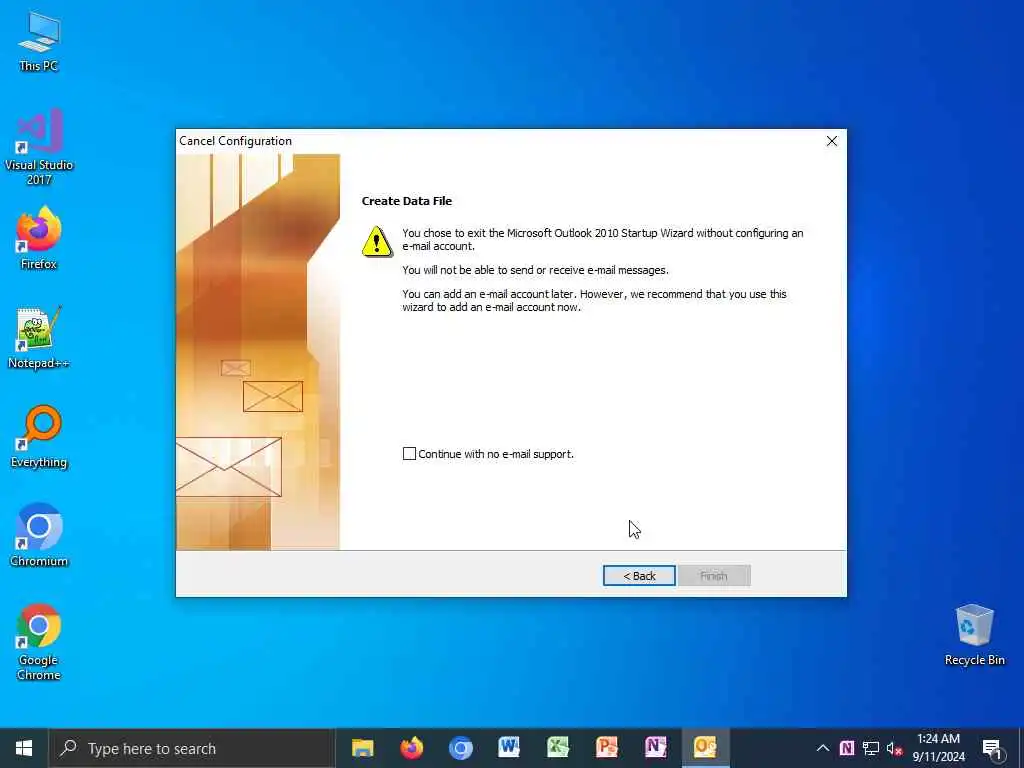Open the Windows Start menu

(x=24, y=748)
